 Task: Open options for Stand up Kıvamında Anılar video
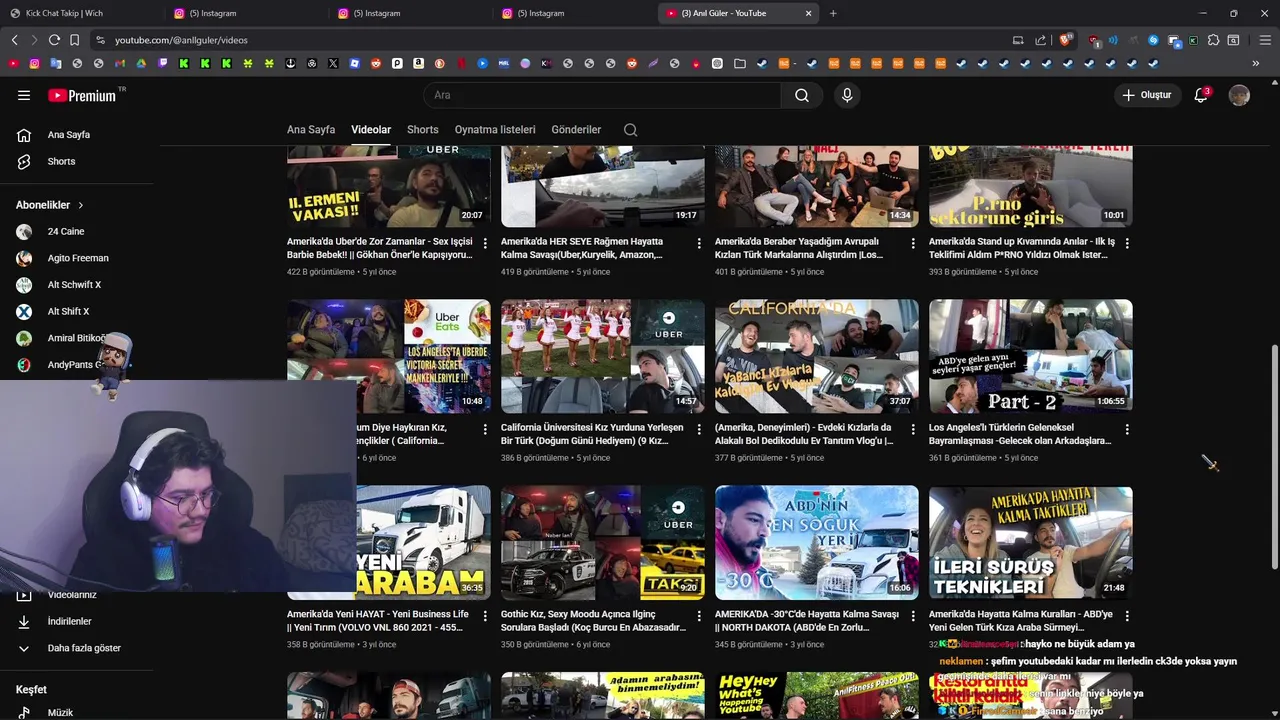click(1127, 243)
